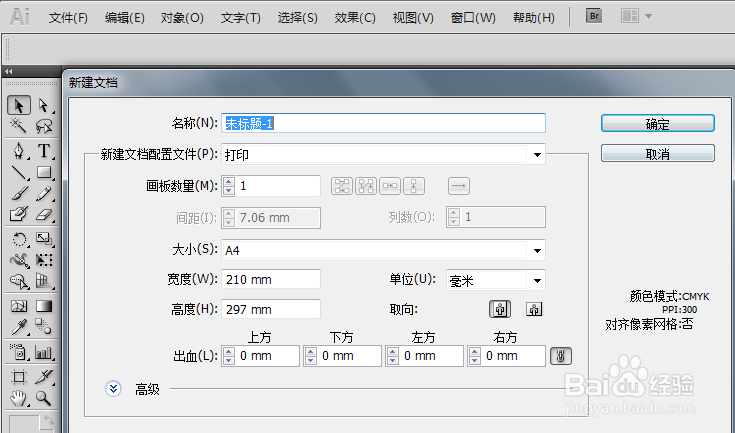Open the size A4 dropdown

tap(537, 251)
